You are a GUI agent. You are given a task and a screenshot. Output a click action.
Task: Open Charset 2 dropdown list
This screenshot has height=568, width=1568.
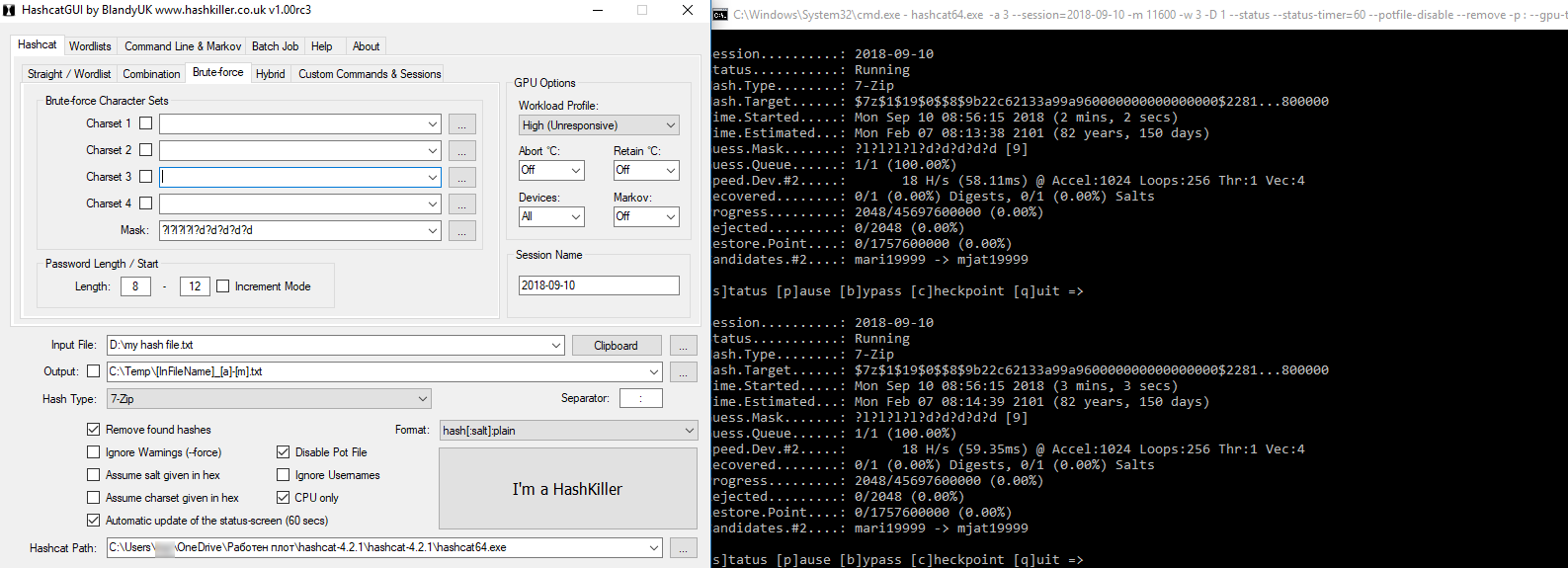pyautogui.click(x=433, y=151)
